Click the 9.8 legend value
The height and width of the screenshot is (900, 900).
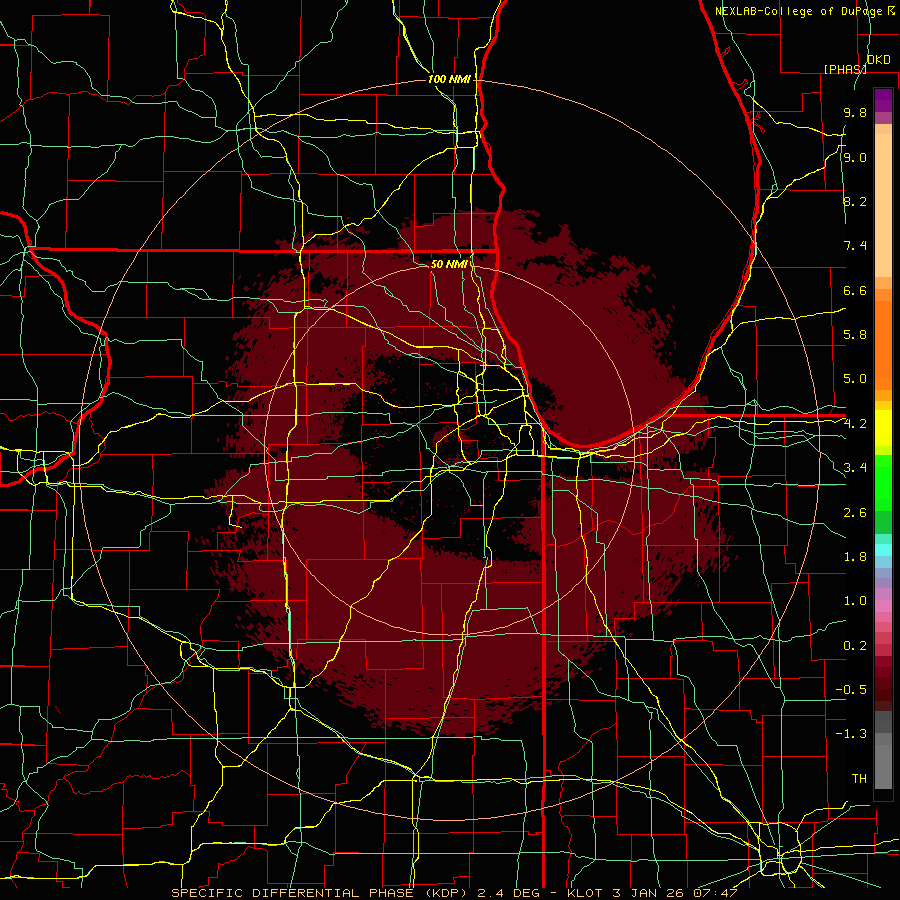855,112
